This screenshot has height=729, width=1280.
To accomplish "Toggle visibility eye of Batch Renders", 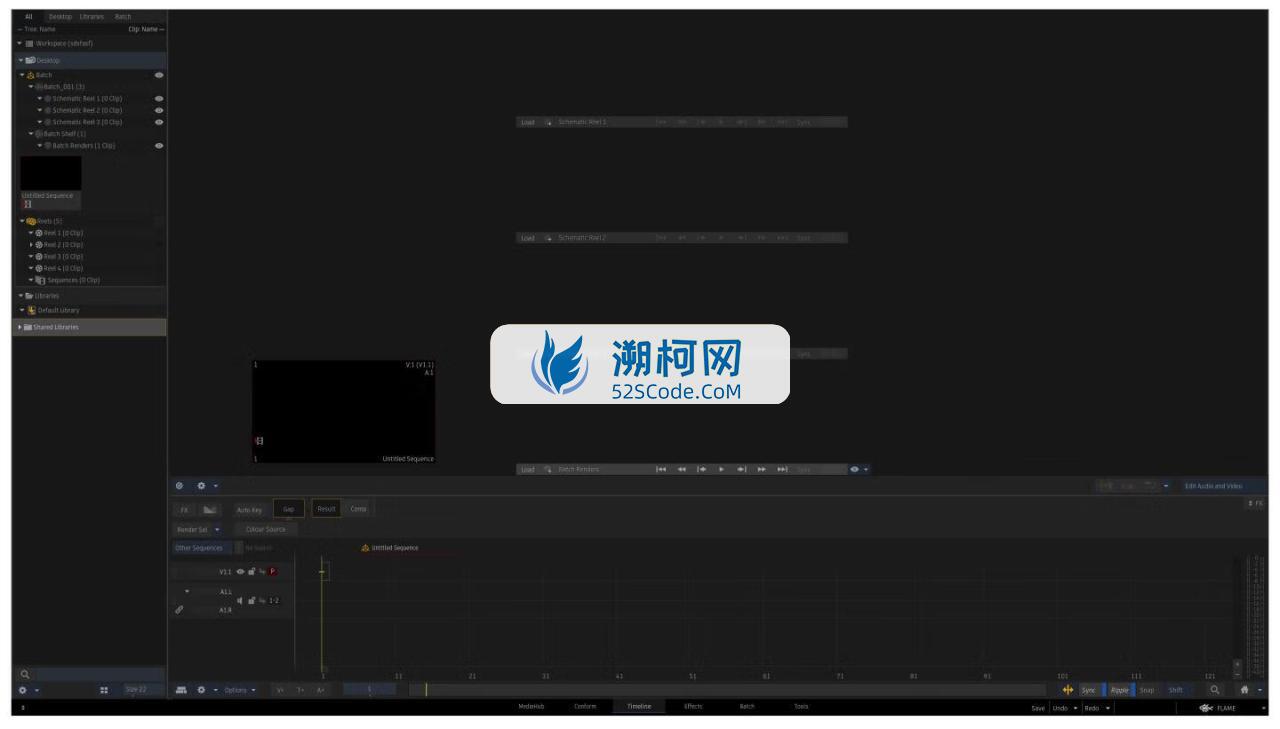I will point(159,145).
